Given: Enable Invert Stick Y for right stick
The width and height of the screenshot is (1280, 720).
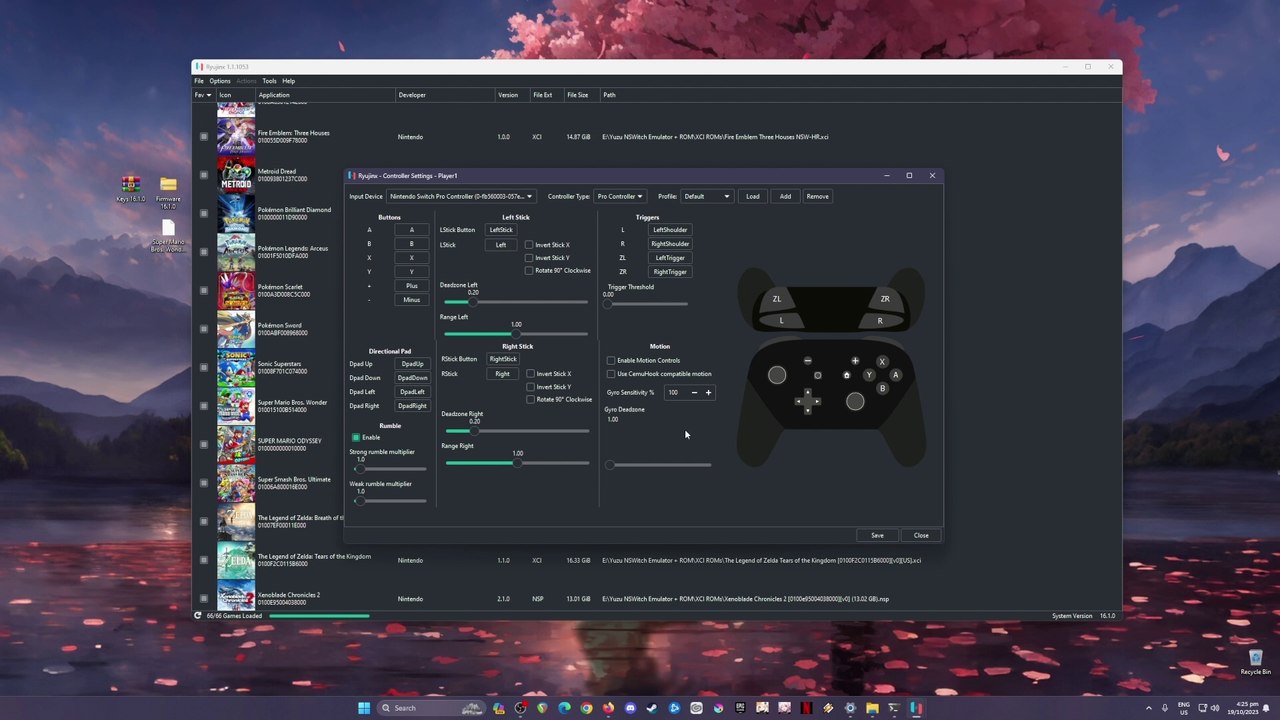Looking at the screenshot, I should click(x=531, y=387).
